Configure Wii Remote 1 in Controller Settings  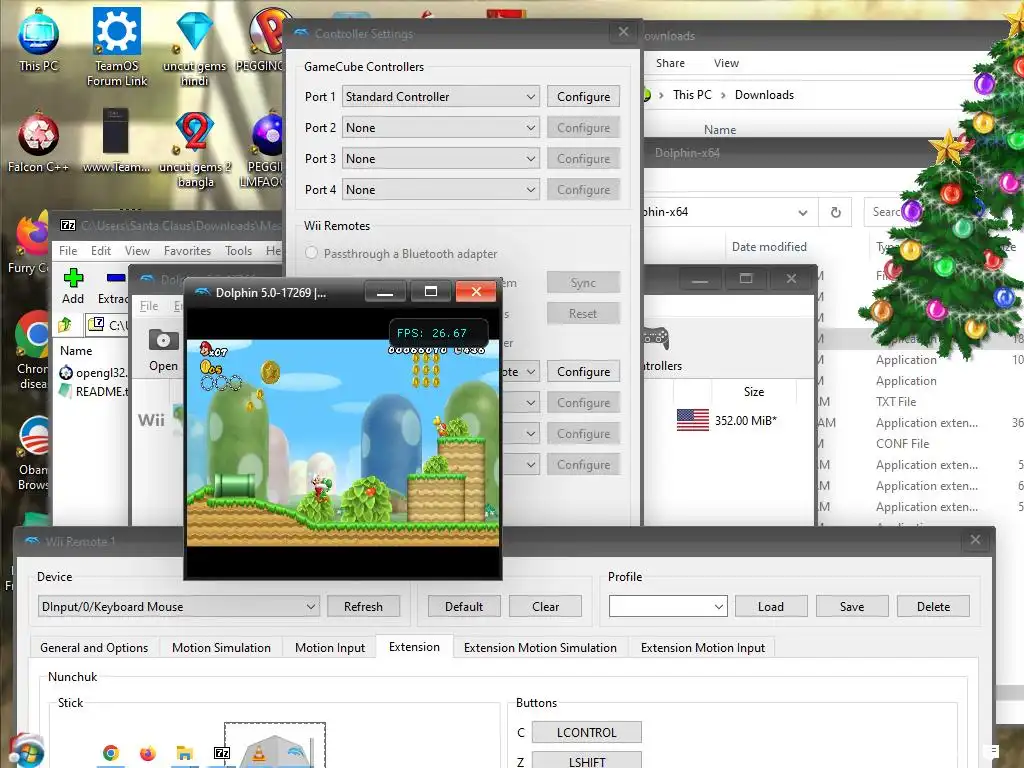pyautogui.click(x=583, y=372)
